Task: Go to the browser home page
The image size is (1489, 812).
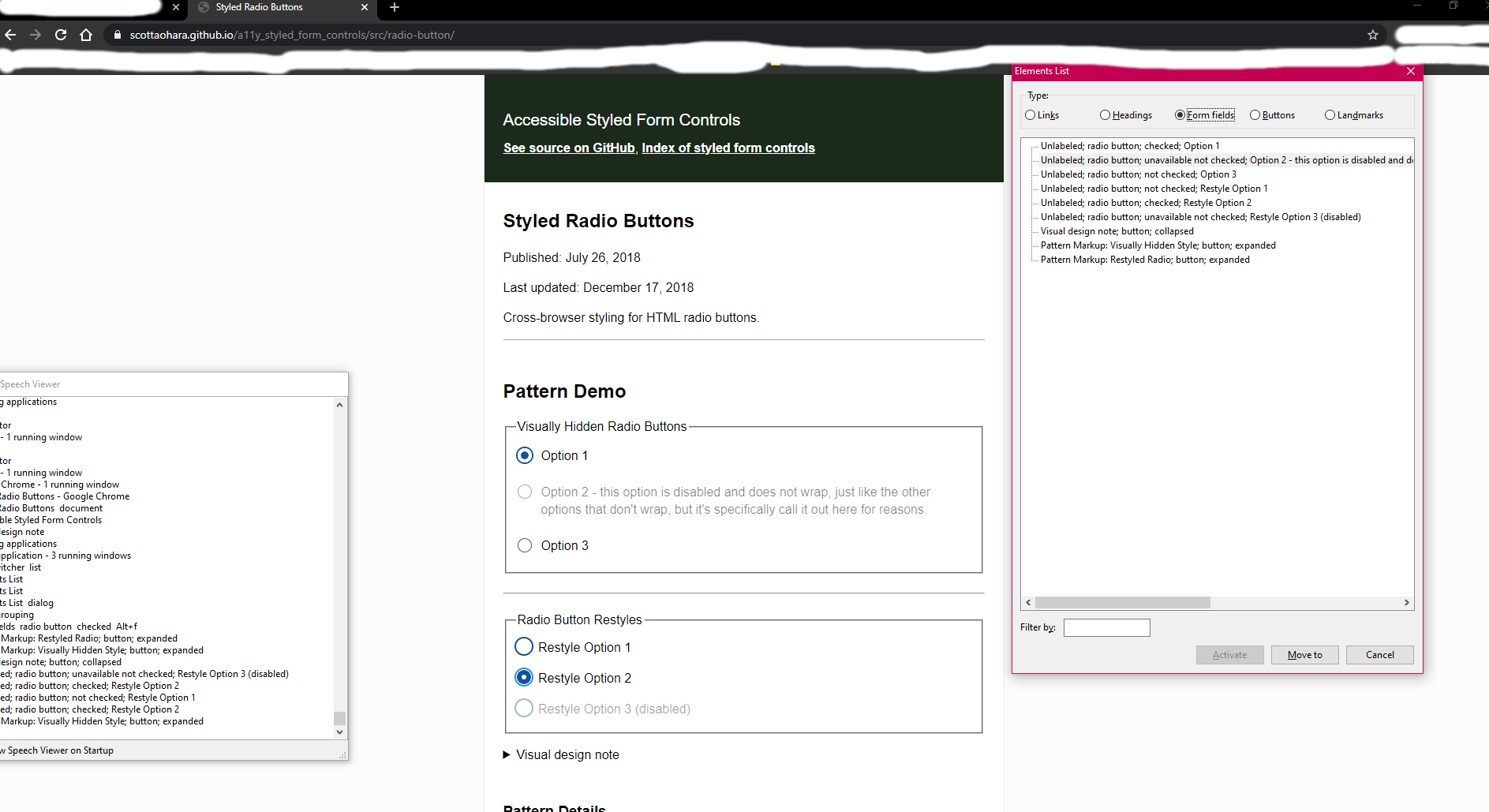Action: 87,35
